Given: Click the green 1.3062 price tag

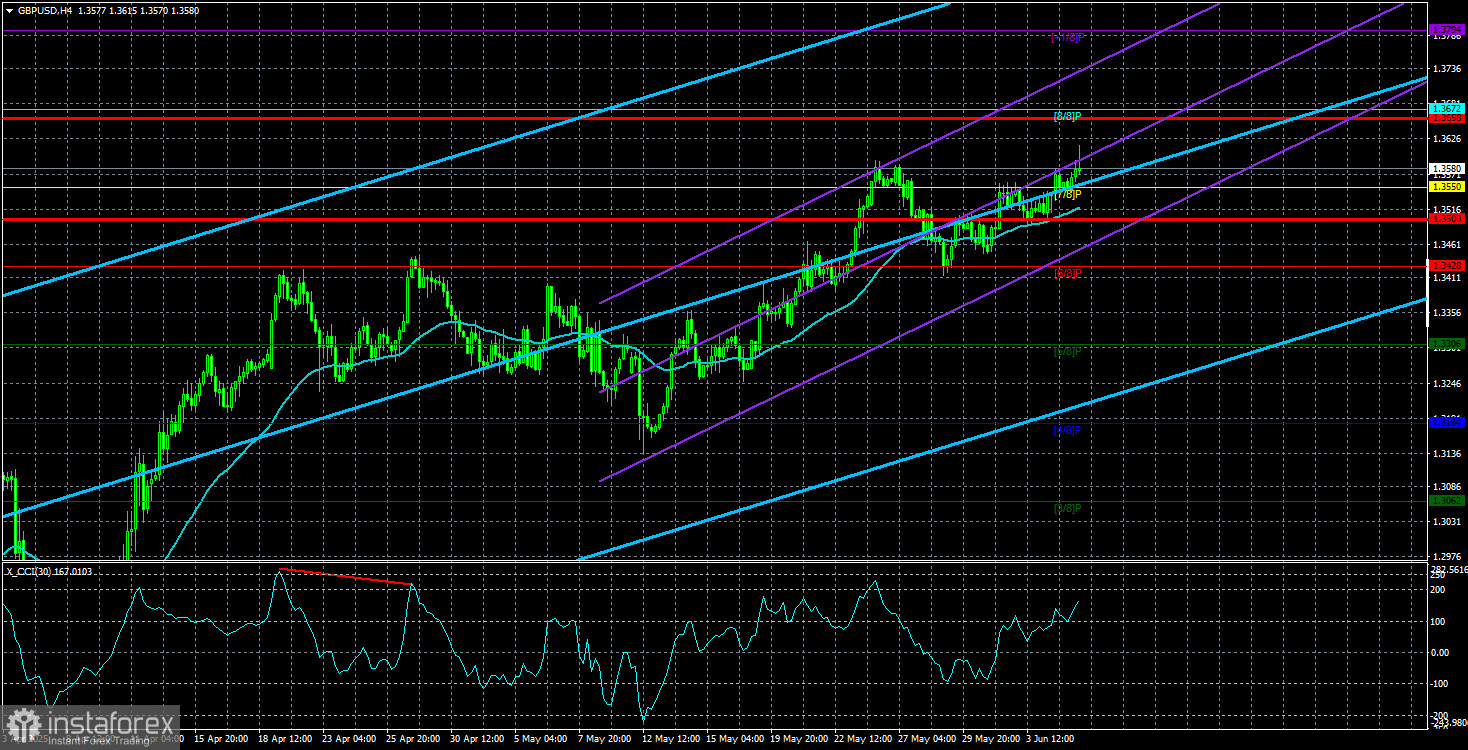Looking at the screenshot, I should pos(1447,501).
